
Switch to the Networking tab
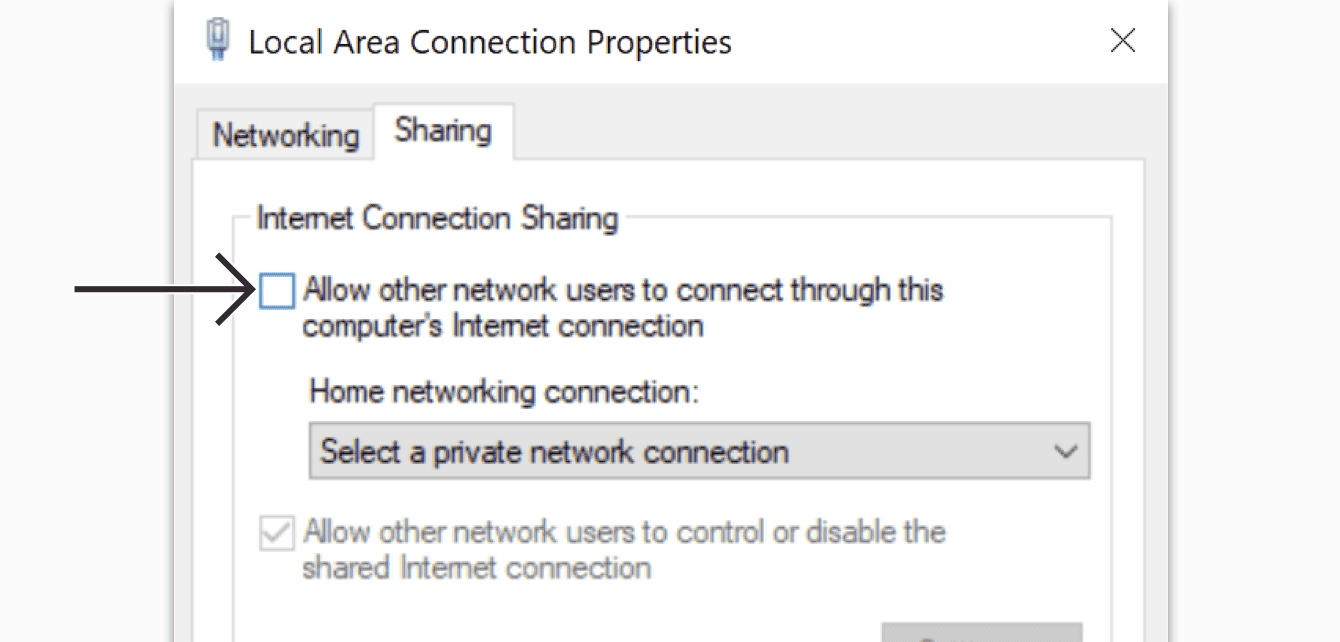[x=286, y=135]
